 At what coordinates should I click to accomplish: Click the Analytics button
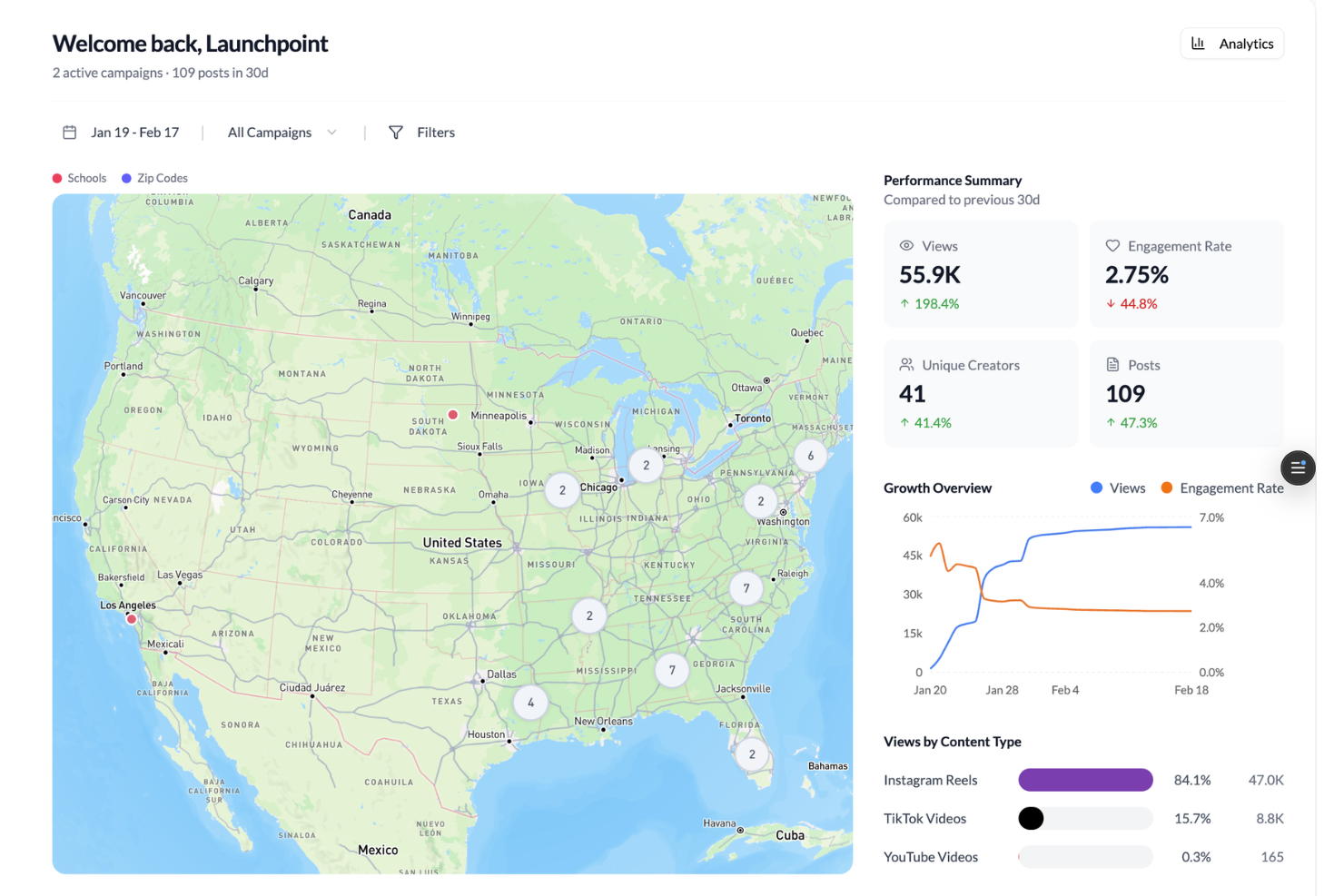(x=1232, y=43)
